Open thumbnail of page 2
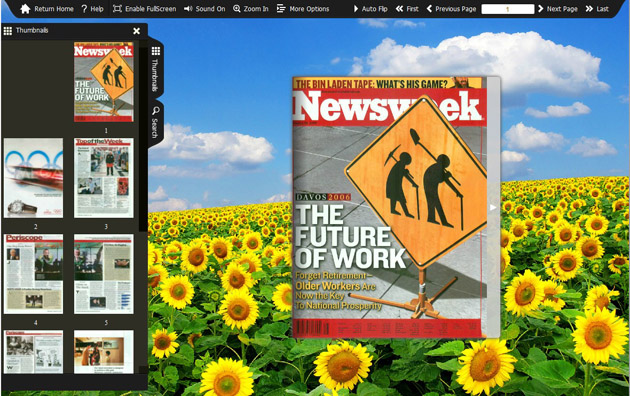The height and width of the screenshot is (396, 630). tap(33, 178)
